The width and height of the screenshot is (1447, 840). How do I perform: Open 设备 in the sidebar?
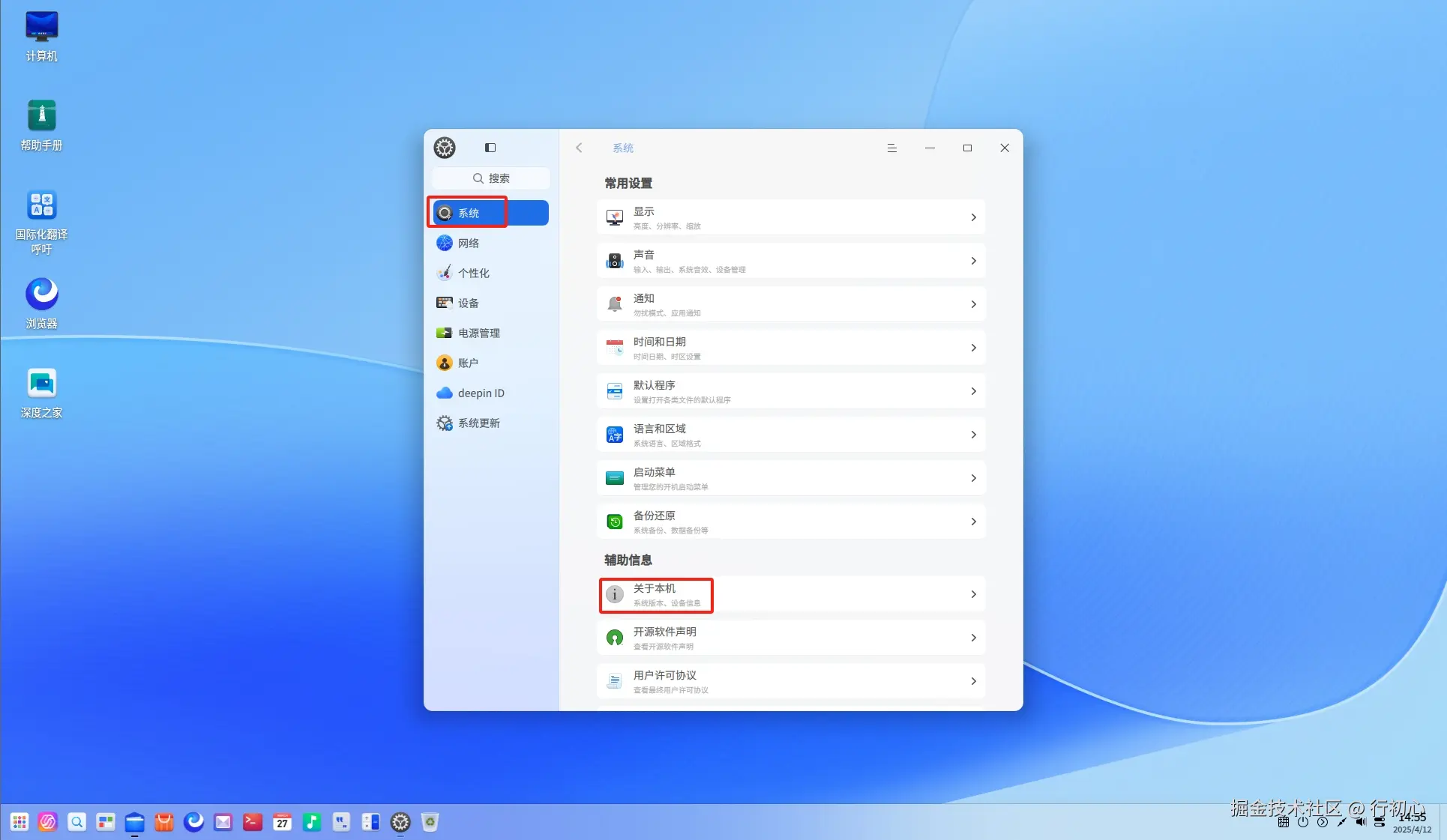click(x=490, y=303)
